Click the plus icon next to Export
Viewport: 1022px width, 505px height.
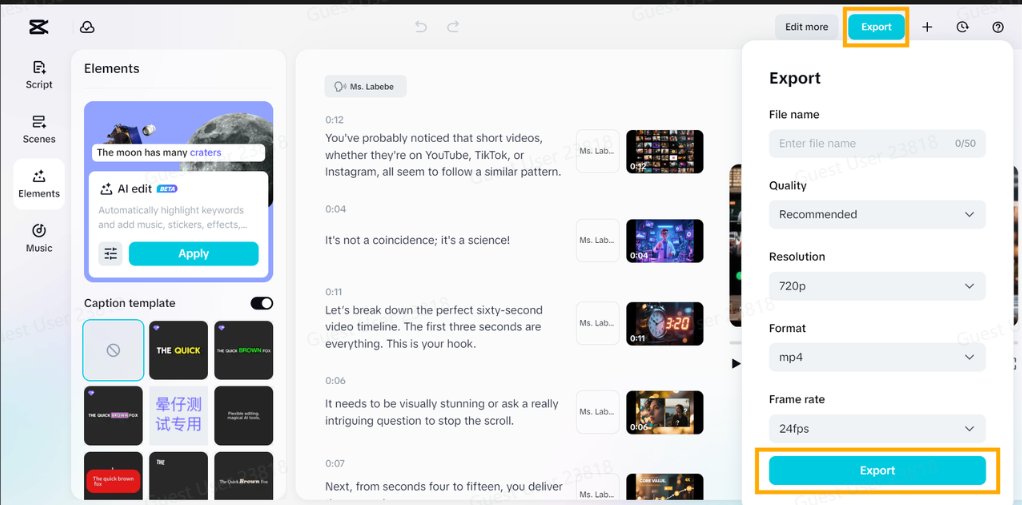(927, 27)
